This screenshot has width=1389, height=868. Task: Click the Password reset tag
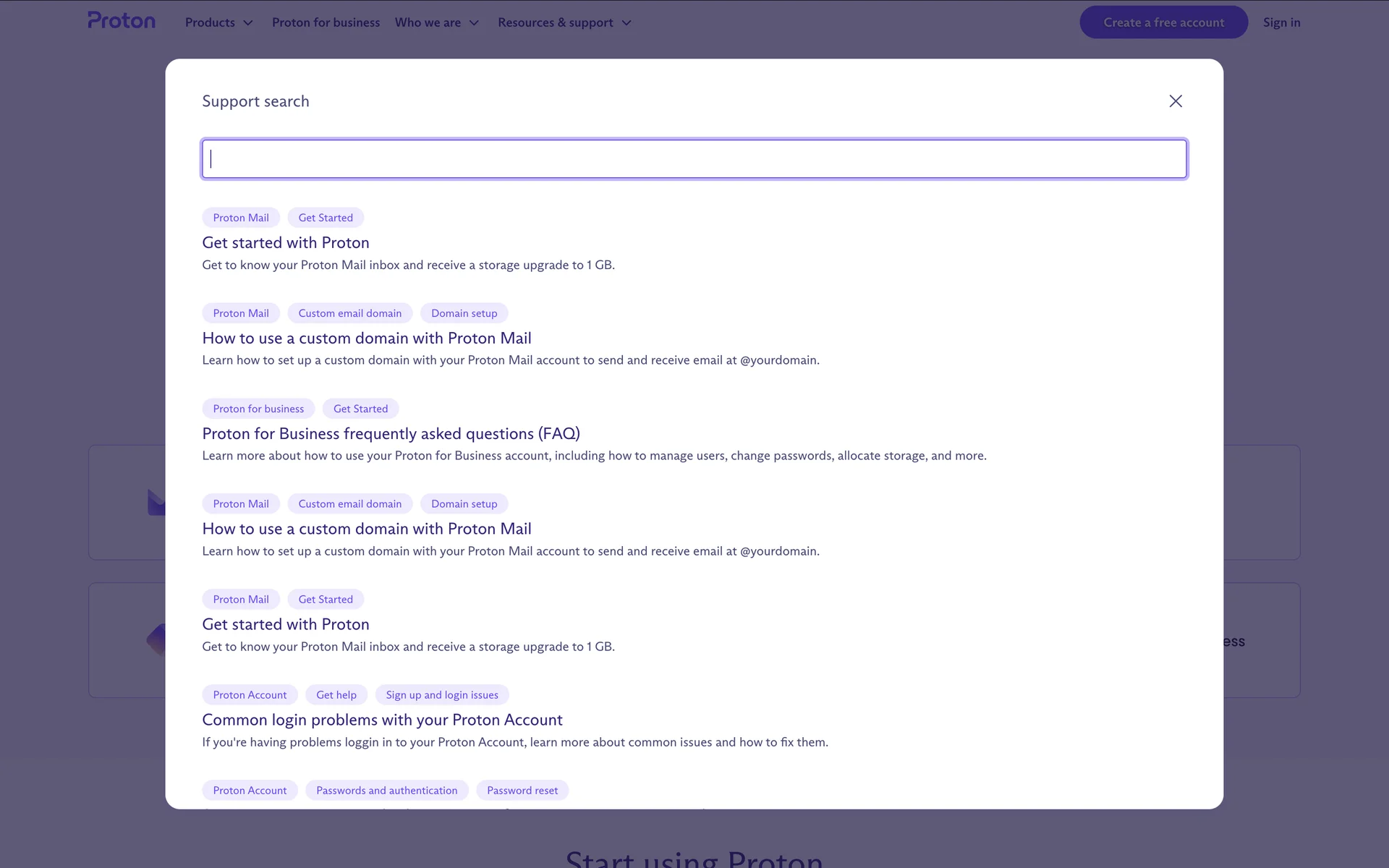click(x=522, y=791)
